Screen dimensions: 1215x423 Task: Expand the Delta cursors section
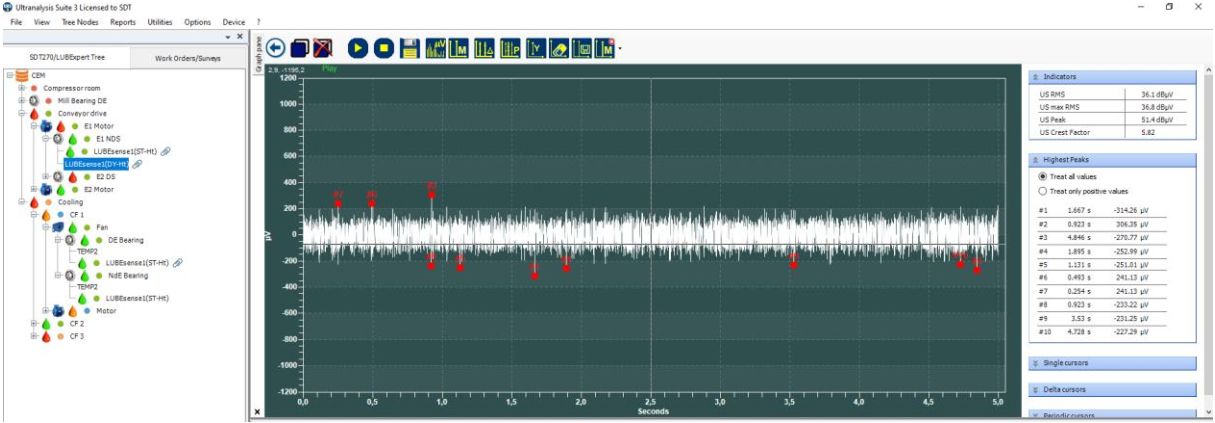click(1111, 389)
